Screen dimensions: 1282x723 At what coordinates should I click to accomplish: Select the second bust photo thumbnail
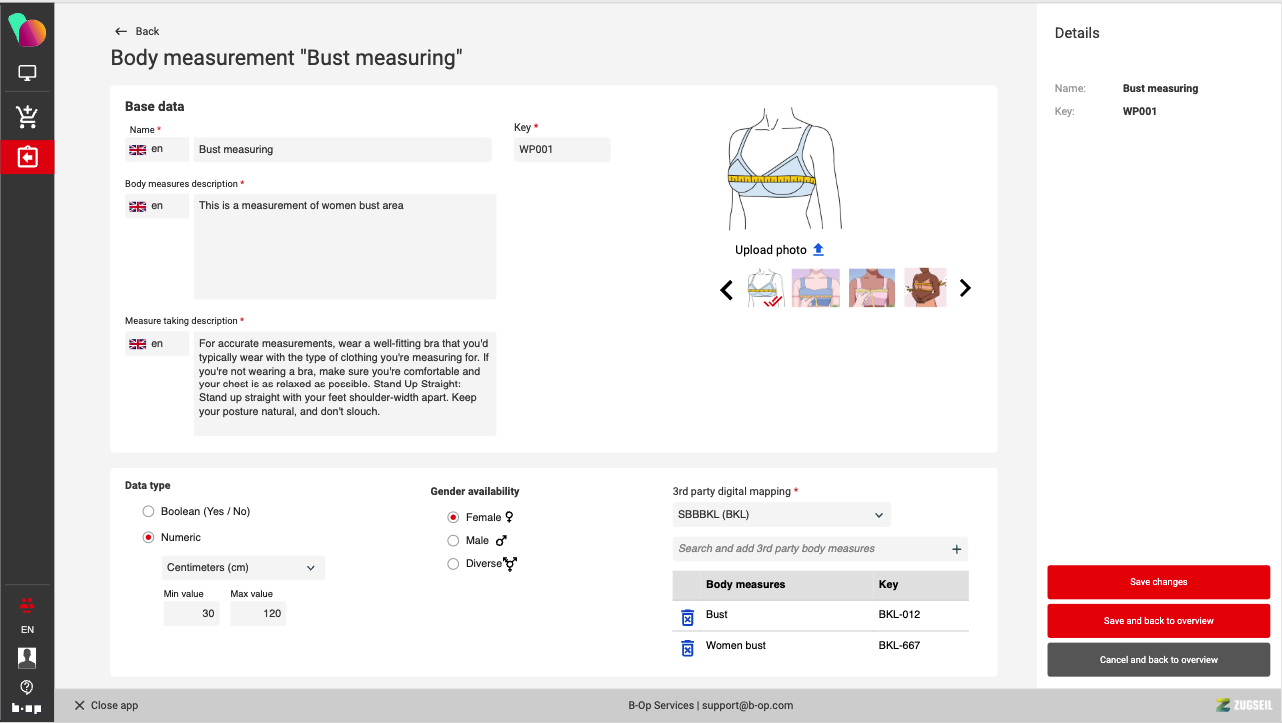click(x=815, y=288)
